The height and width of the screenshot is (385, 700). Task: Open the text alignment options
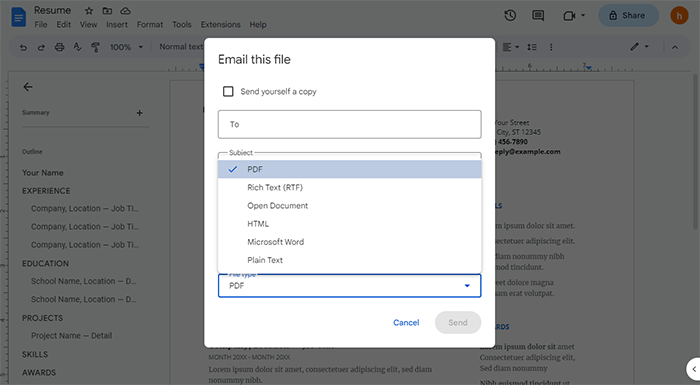pyautogui.click(x=510, y=47)
